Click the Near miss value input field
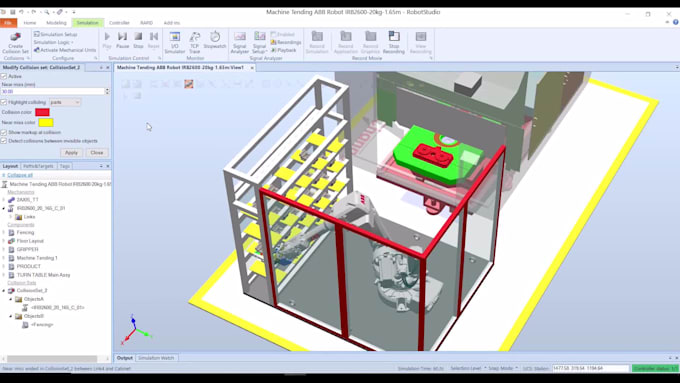This screenshot has height=383, width=680. tap(53, 92)
